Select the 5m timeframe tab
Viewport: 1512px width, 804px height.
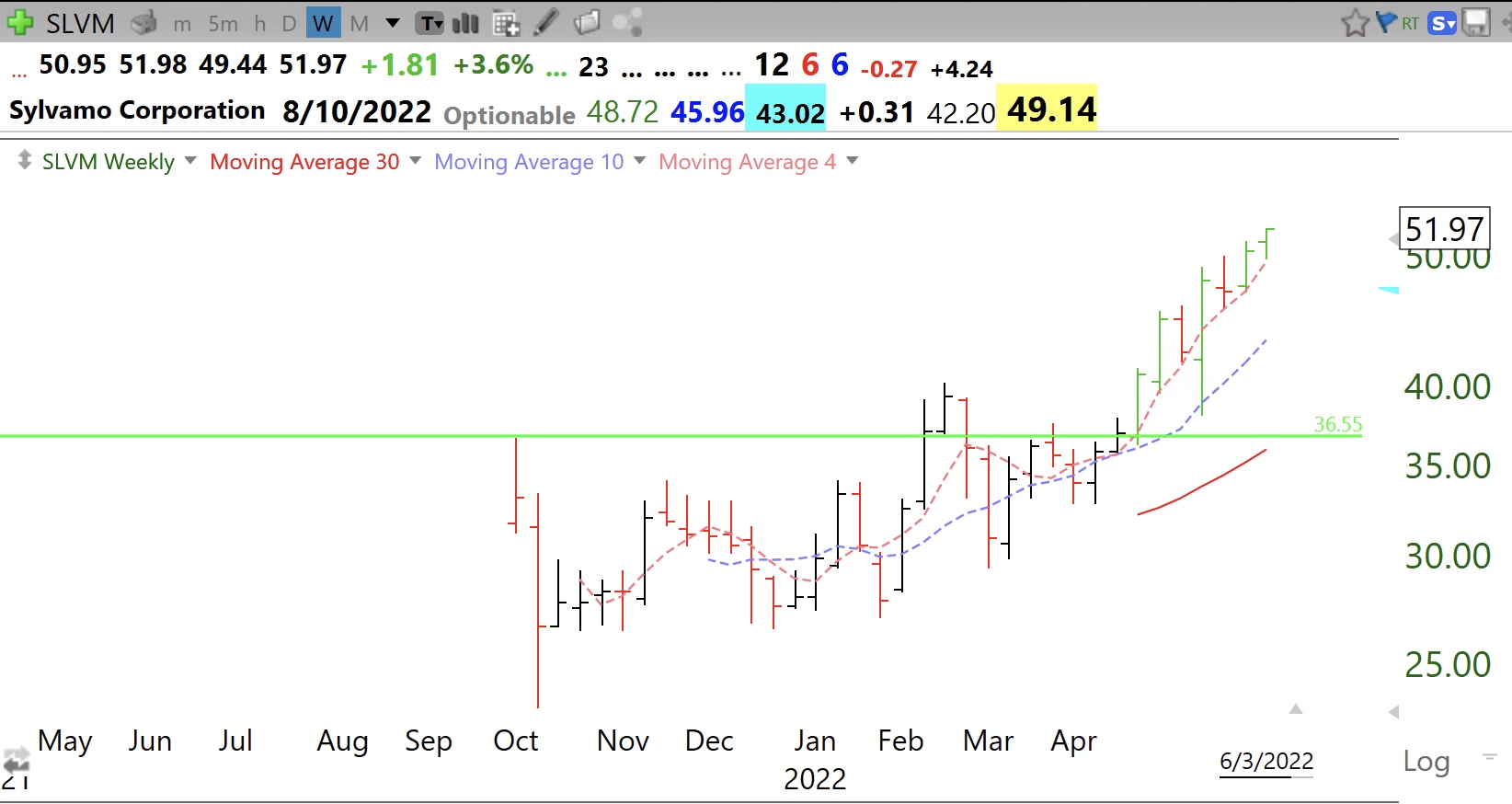click(223, 24)
